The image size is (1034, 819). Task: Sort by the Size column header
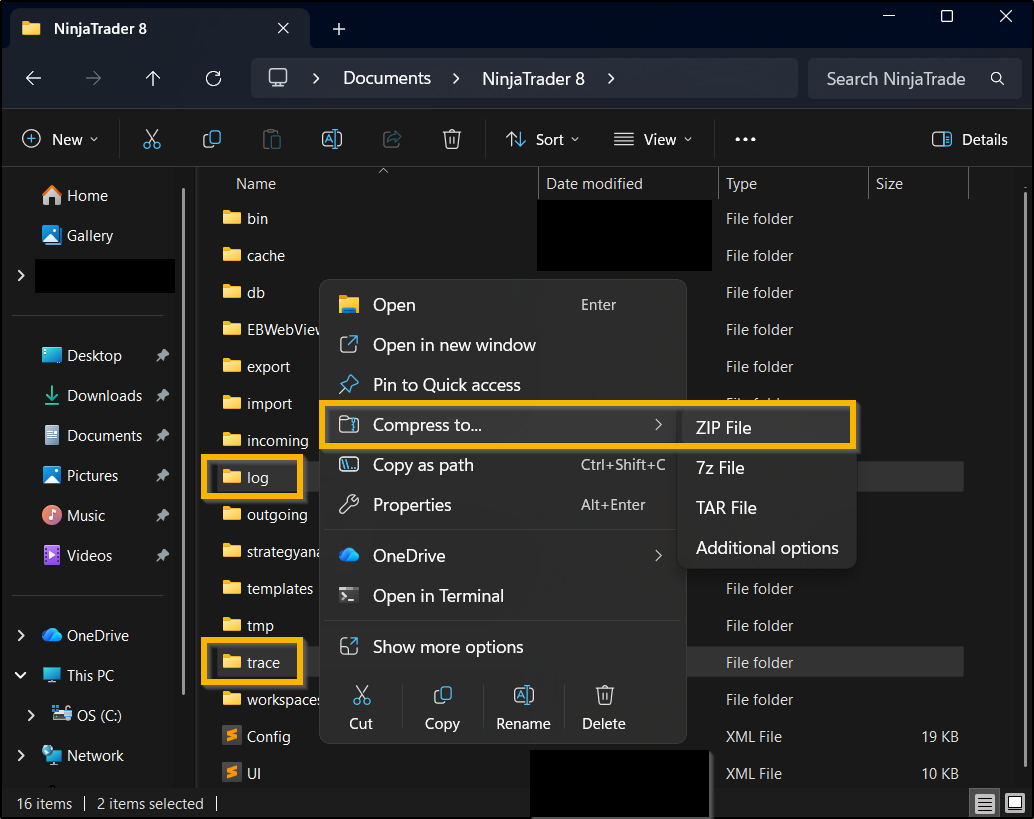919,184
